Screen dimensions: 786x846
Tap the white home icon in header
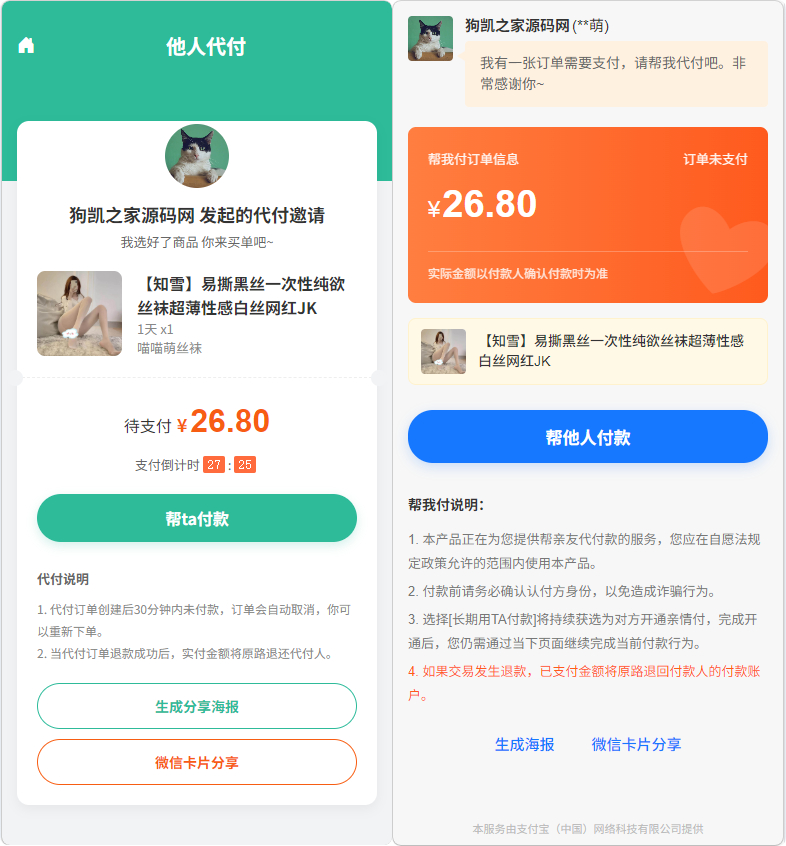26,46
